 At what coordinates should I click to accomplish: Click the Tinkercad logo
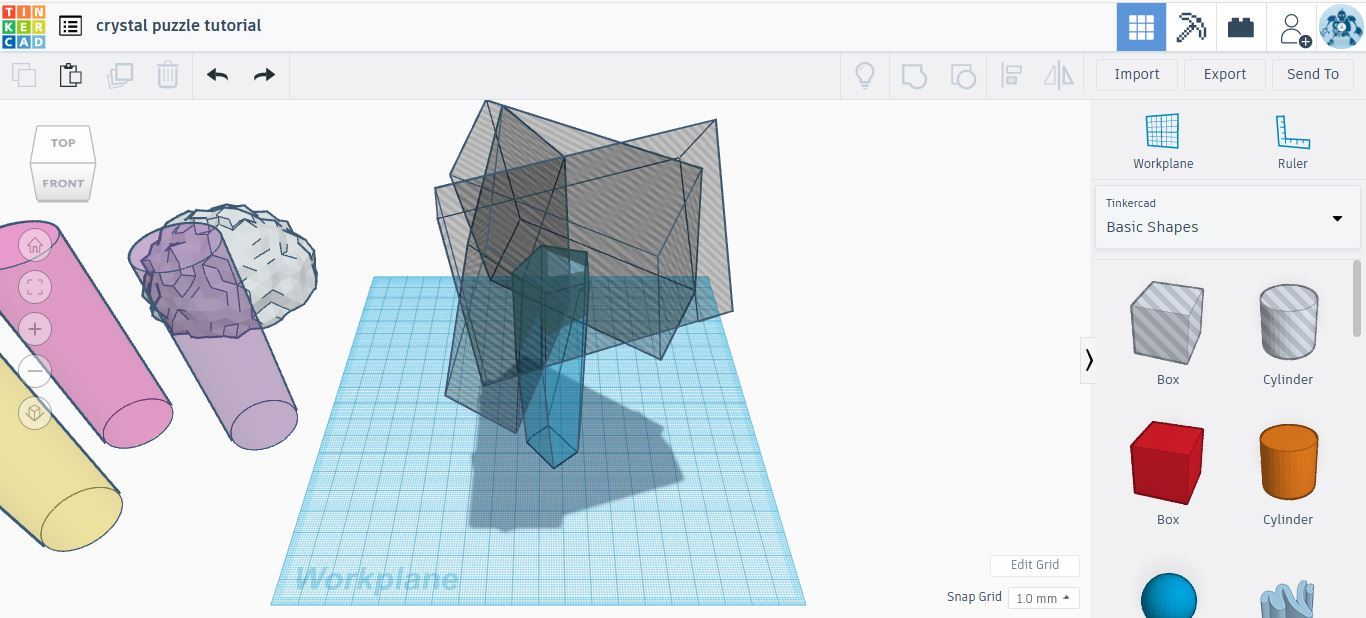pos(24,26)
